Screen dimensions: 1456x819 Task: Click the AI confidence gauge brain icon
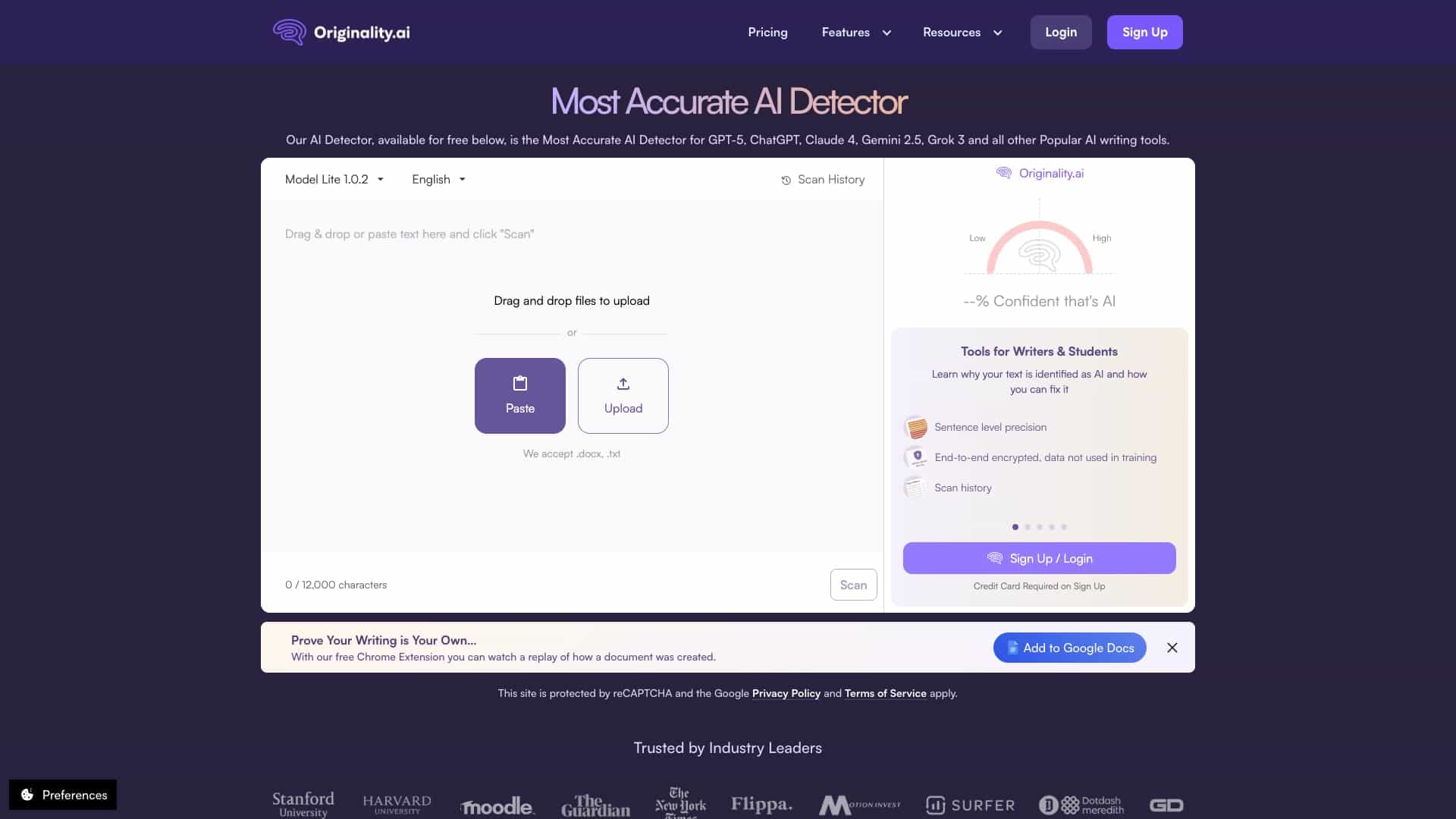click(x=1039, y=256)
